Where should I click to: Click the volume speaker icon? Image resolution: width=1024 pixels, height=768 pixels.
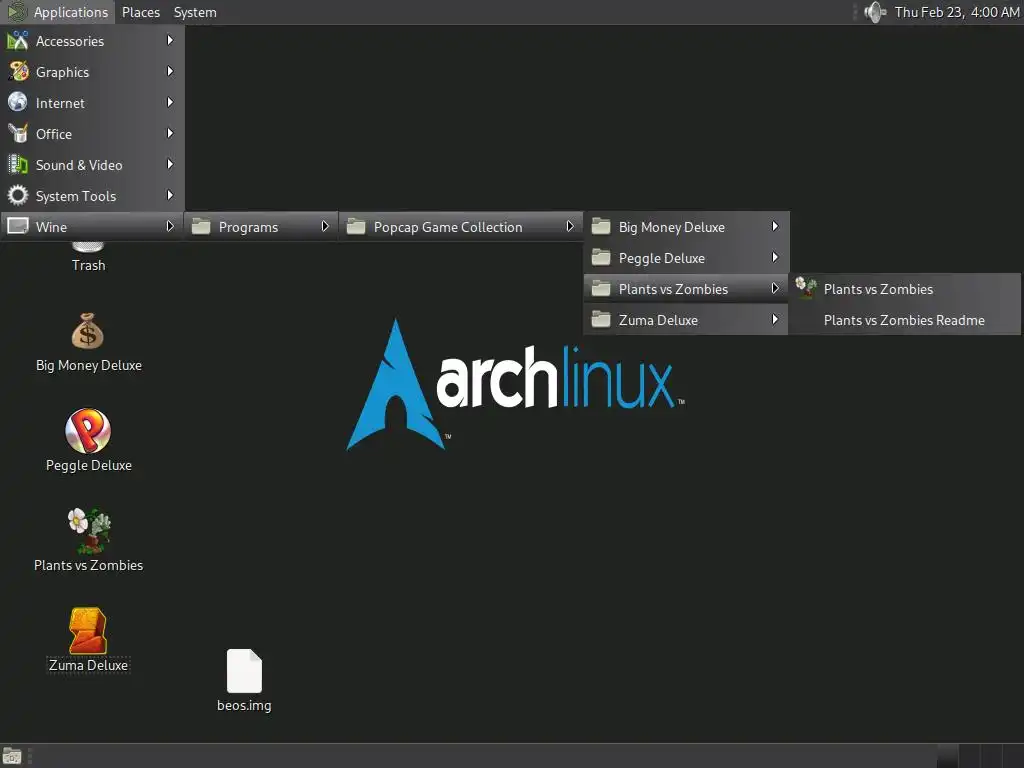[x=874, y=12]
